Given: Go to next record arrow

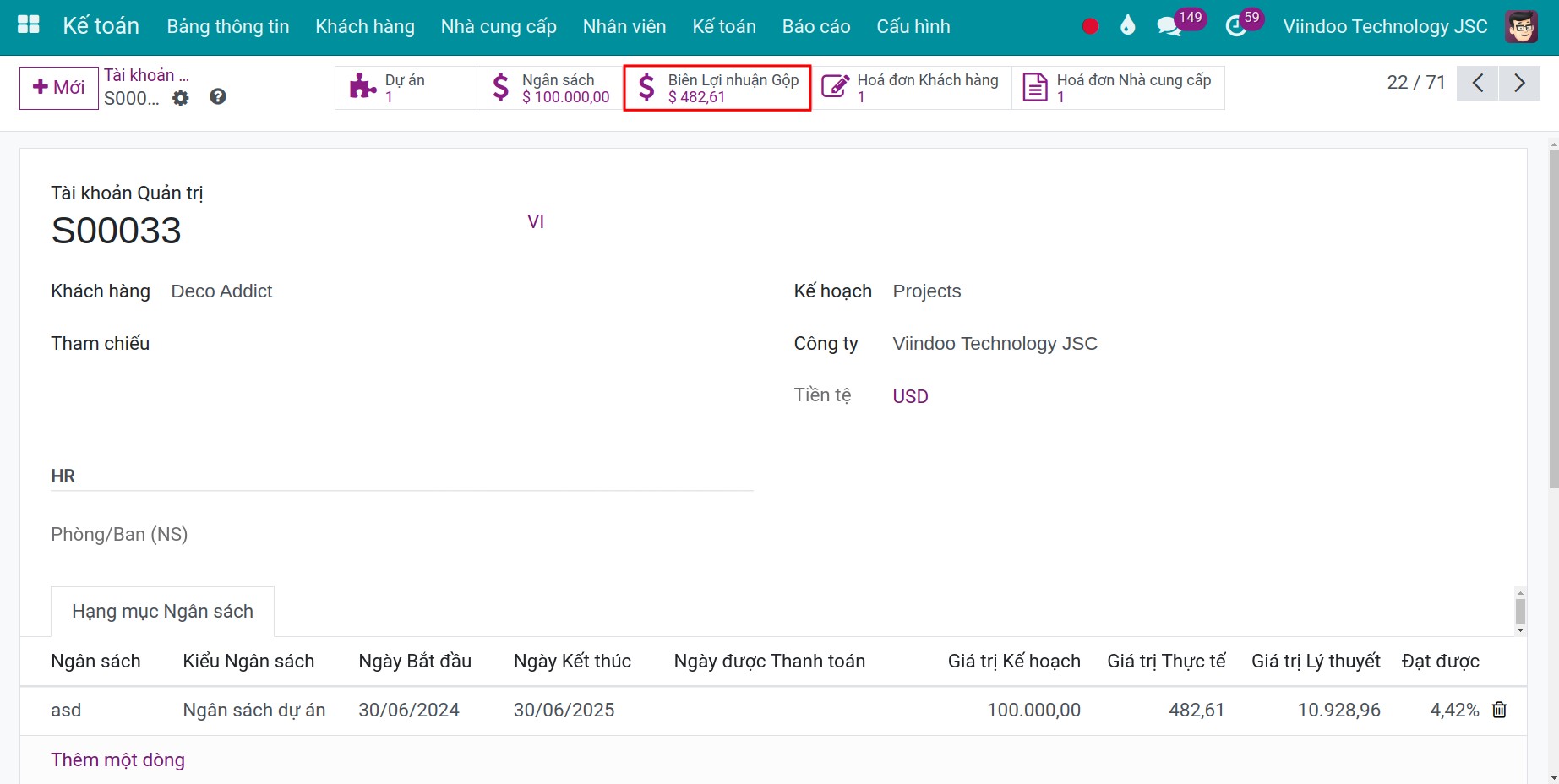Looking at the screenshot, I should 1519,83.
